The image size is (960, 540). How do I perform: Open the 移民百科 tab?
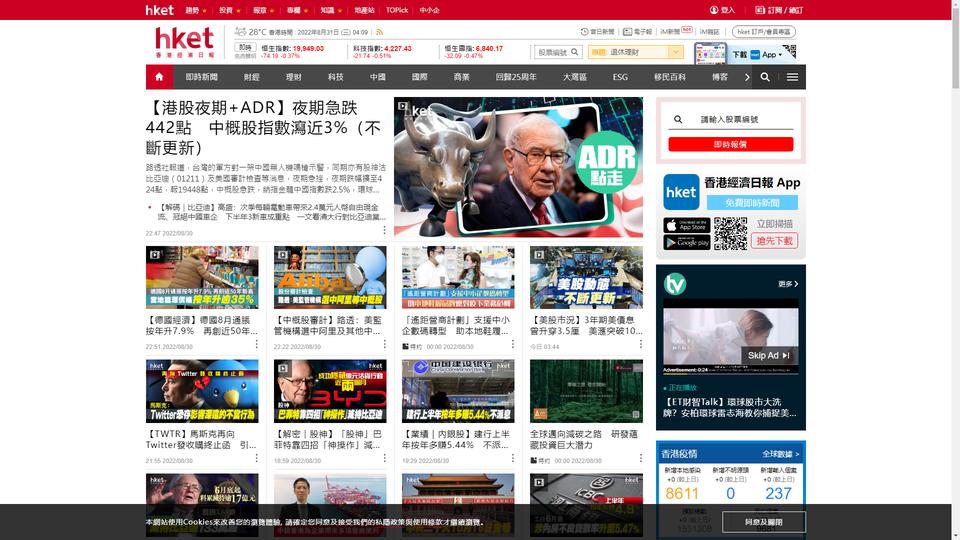670,77
